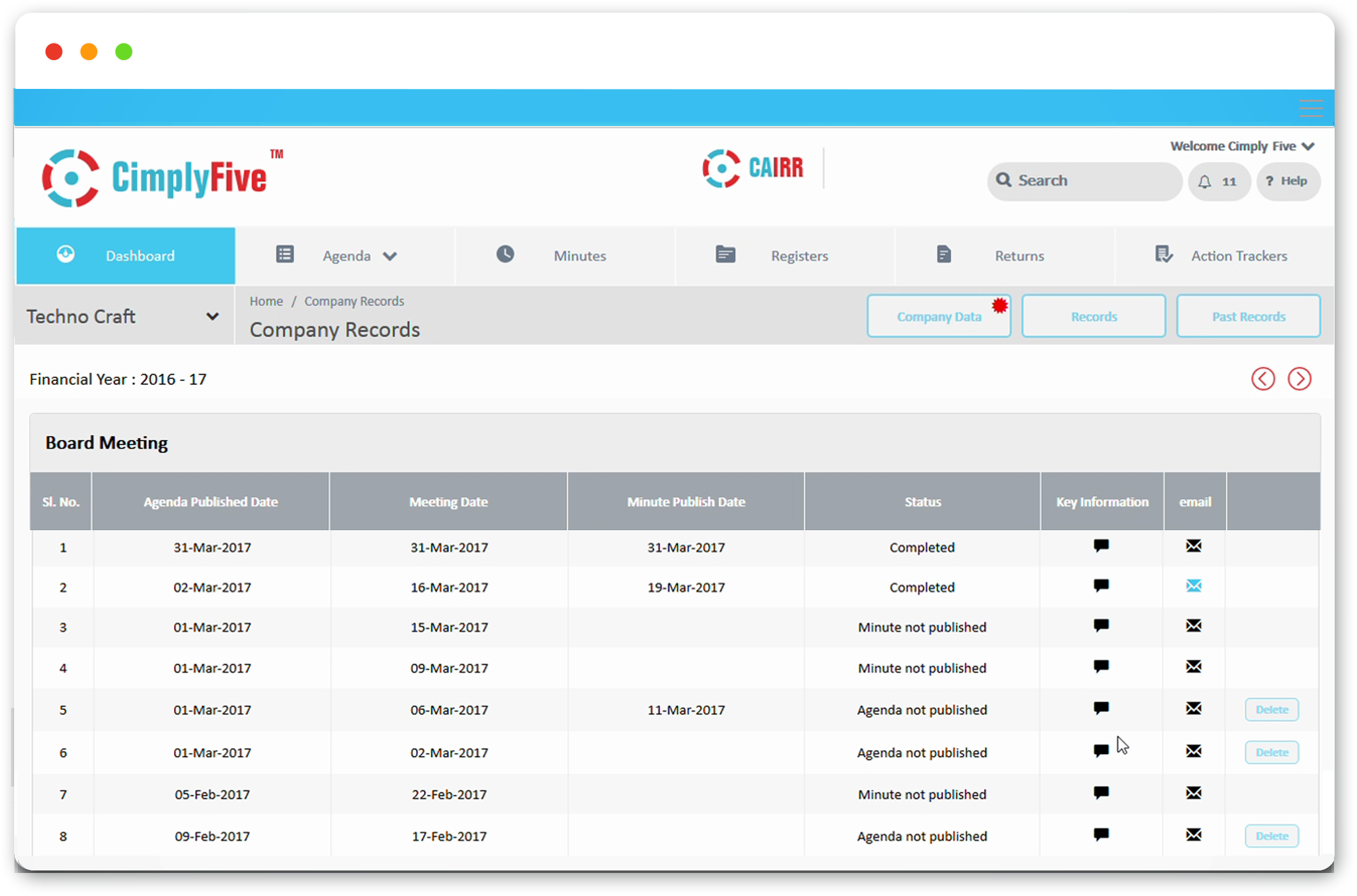Image resolution: width=1357 pixels, height=896 pixels.
Task: Click the blue email icon in row 2
Action: (x=1193, y=586)
